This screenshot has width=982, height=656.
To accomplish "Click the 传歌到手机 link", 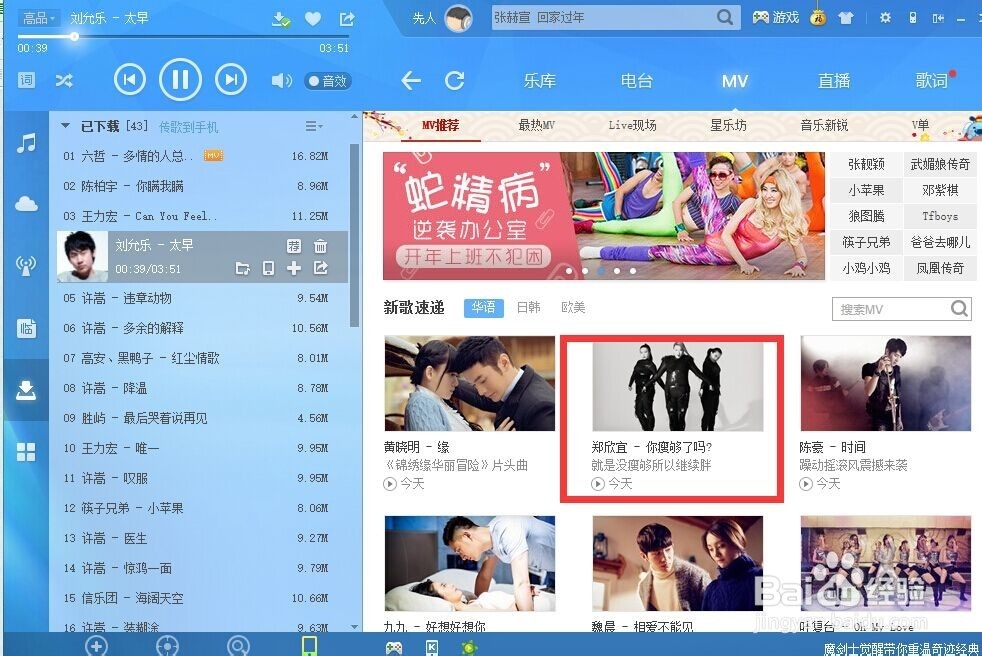I will pos(189,127).
